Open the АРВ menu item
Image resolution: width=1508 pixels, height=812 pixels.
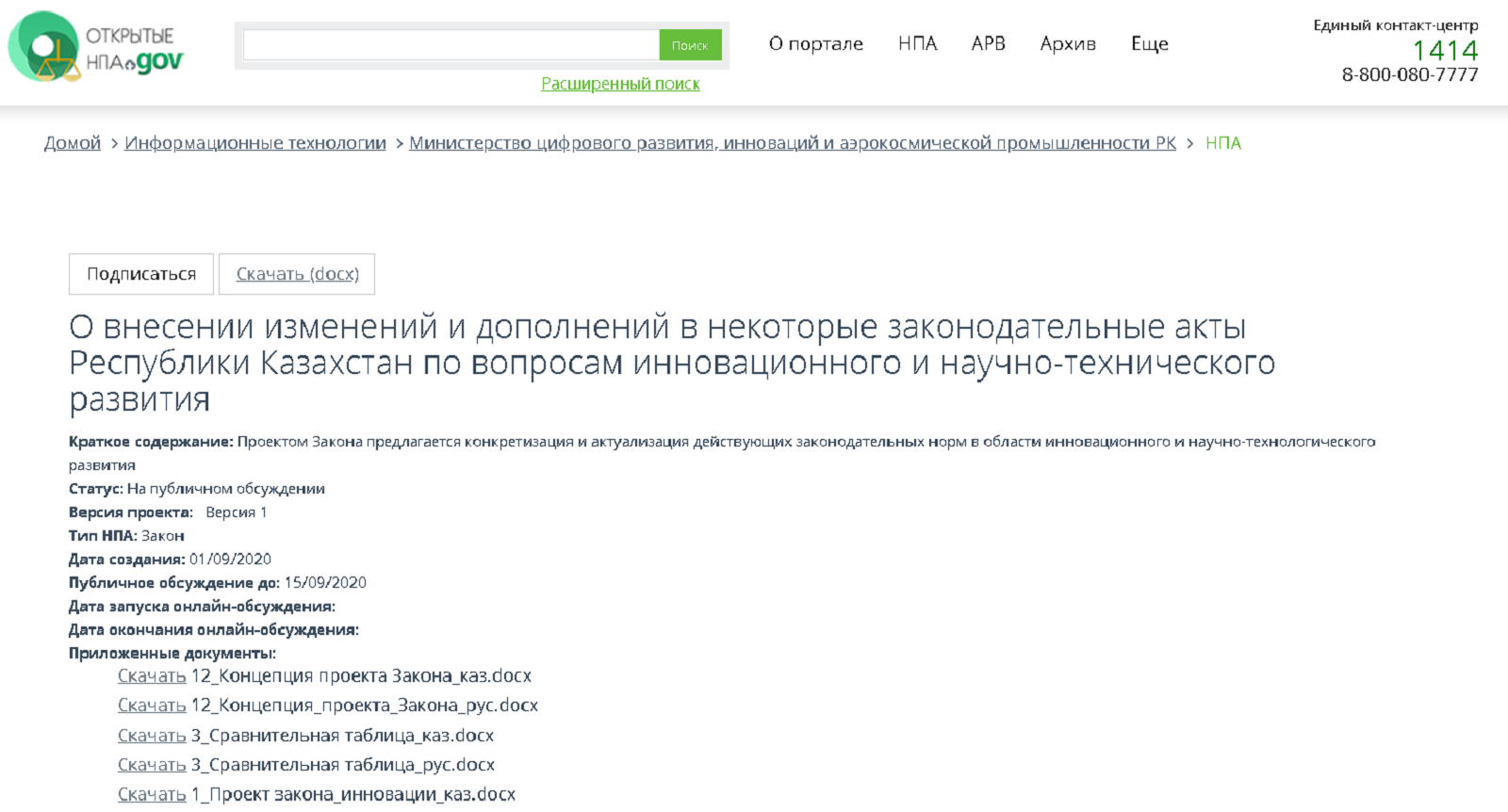click(988, 43)
